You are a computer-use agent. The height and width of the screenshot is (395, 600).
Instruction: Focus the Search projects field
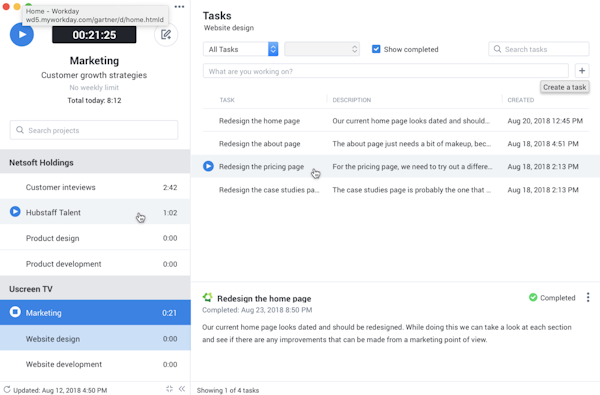(94, 130)
